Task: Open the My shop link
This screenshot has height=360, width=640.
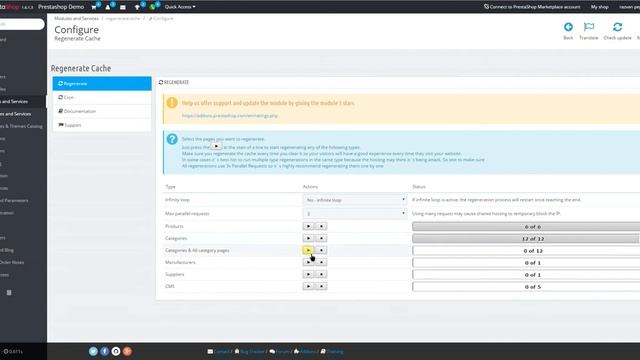Action: [600, 7]
